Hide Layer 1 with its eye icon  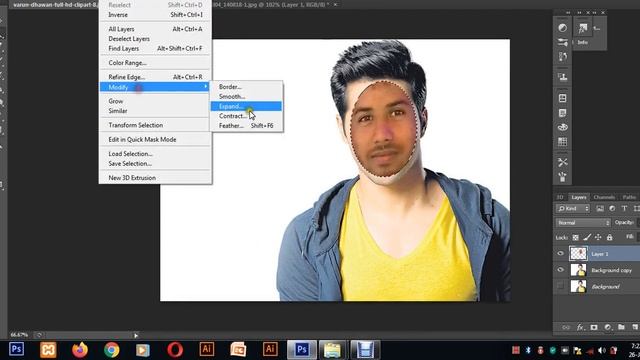560,253
